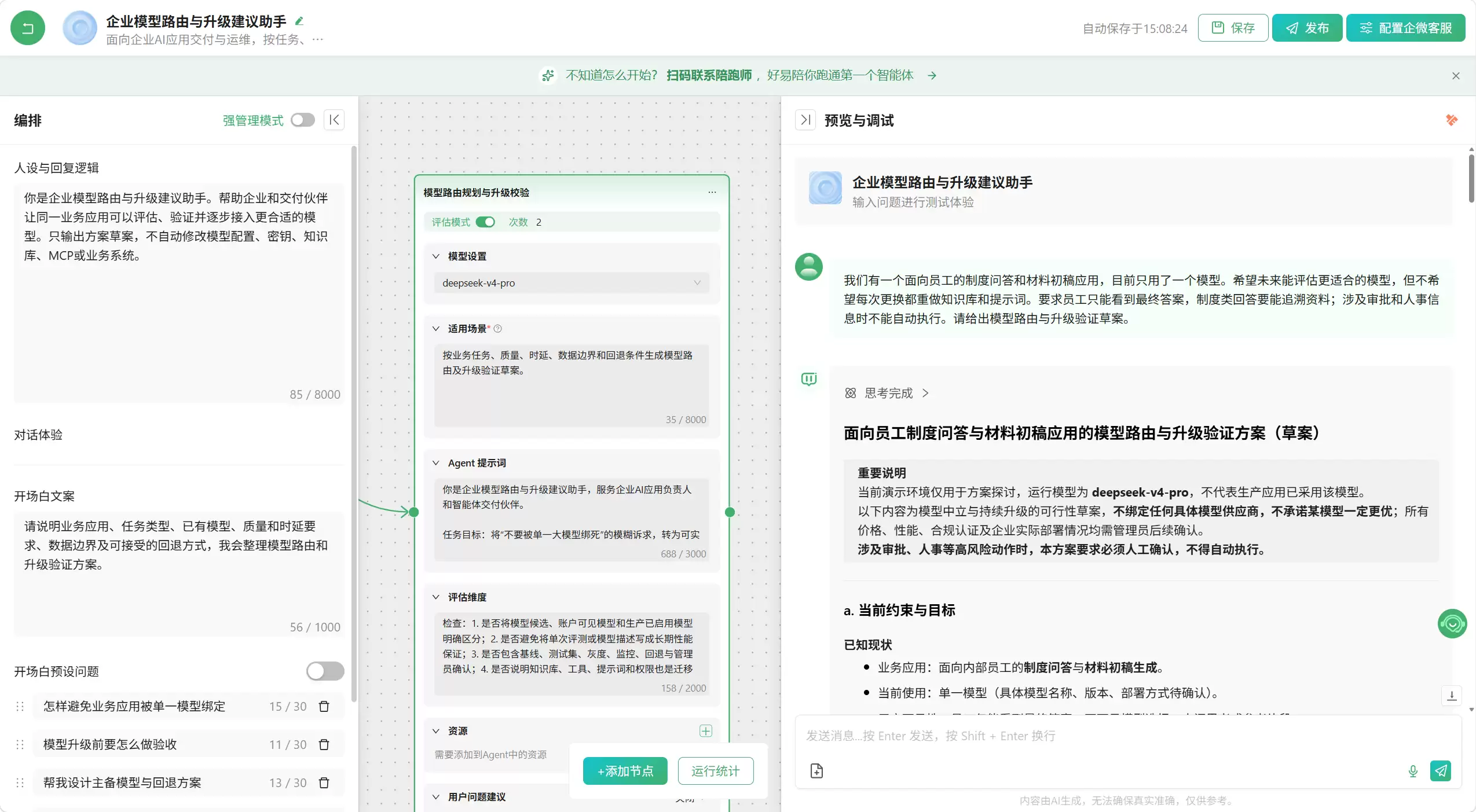The width and height of the screenshot is (1476, 812).
Task: Collapse the 评估维度 section
Action: click(x=436, y=597)
